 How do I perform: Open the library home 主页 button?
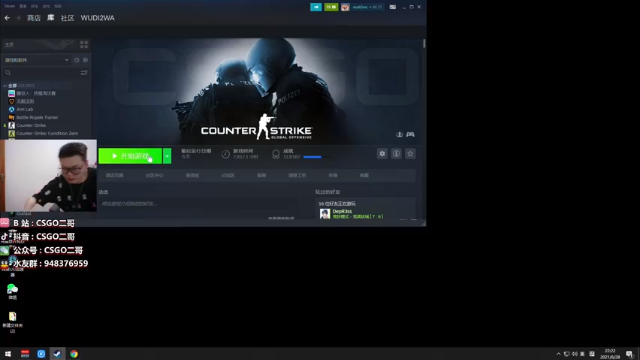click(x=39, y=44)
